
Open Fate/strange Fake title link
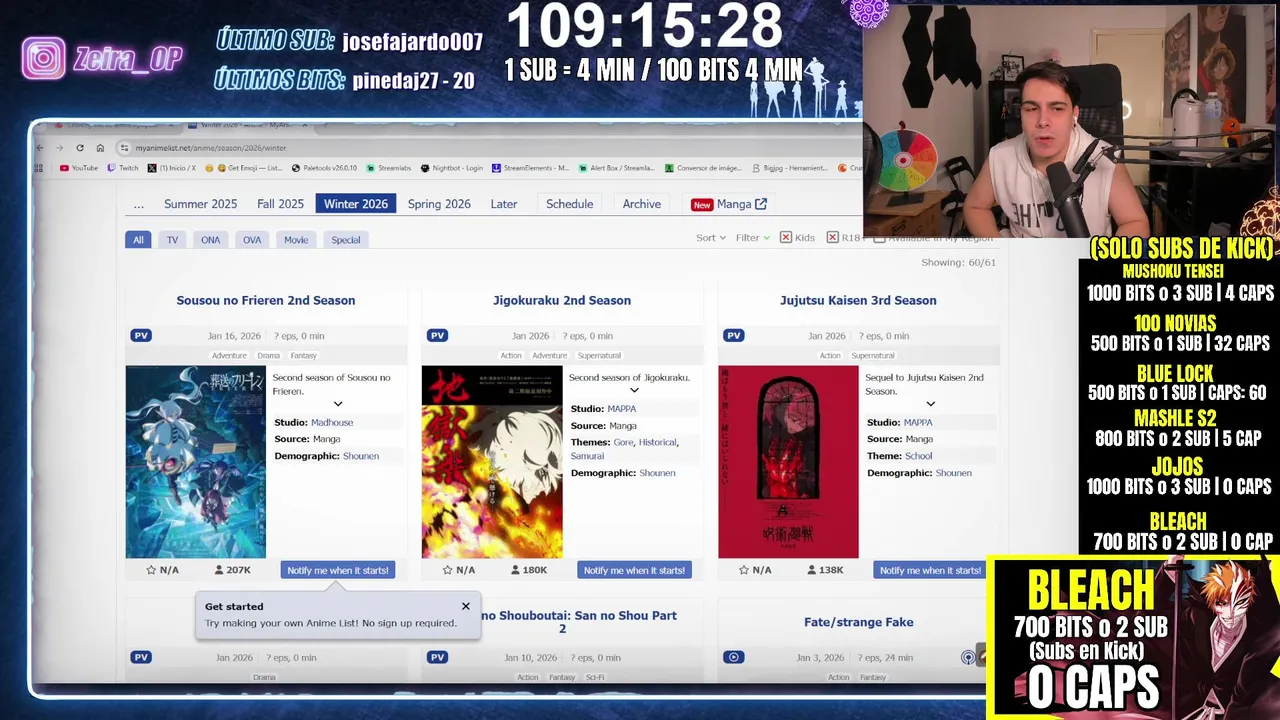[x=858, y=622]
